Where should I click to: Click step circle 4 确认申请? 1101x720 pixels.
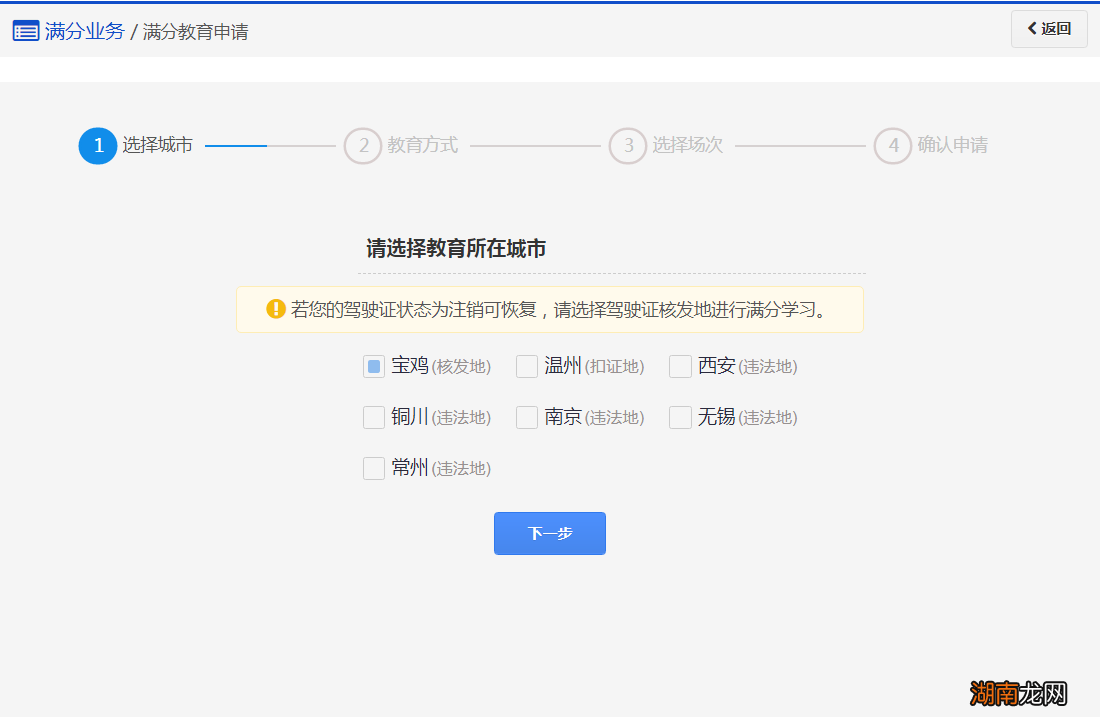point(893,145)
